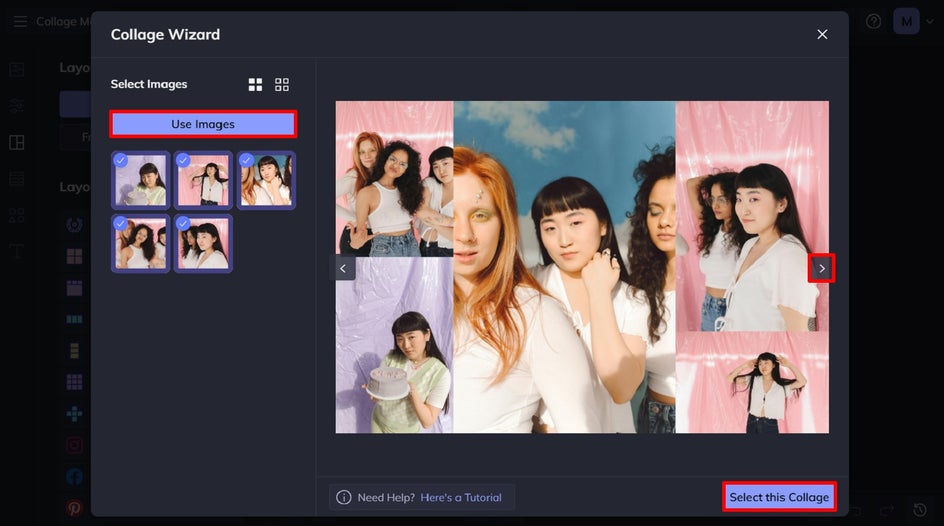Click the cake photo in collage preview
944x526 pixels.
tap(394, 345)
